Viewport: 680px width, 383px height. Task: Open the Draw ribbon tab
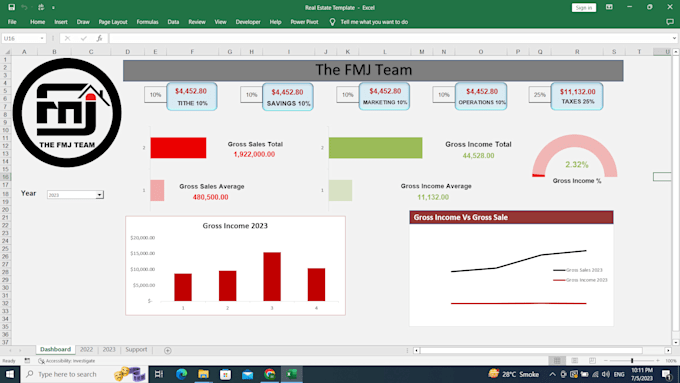click(x=83, y=22)
